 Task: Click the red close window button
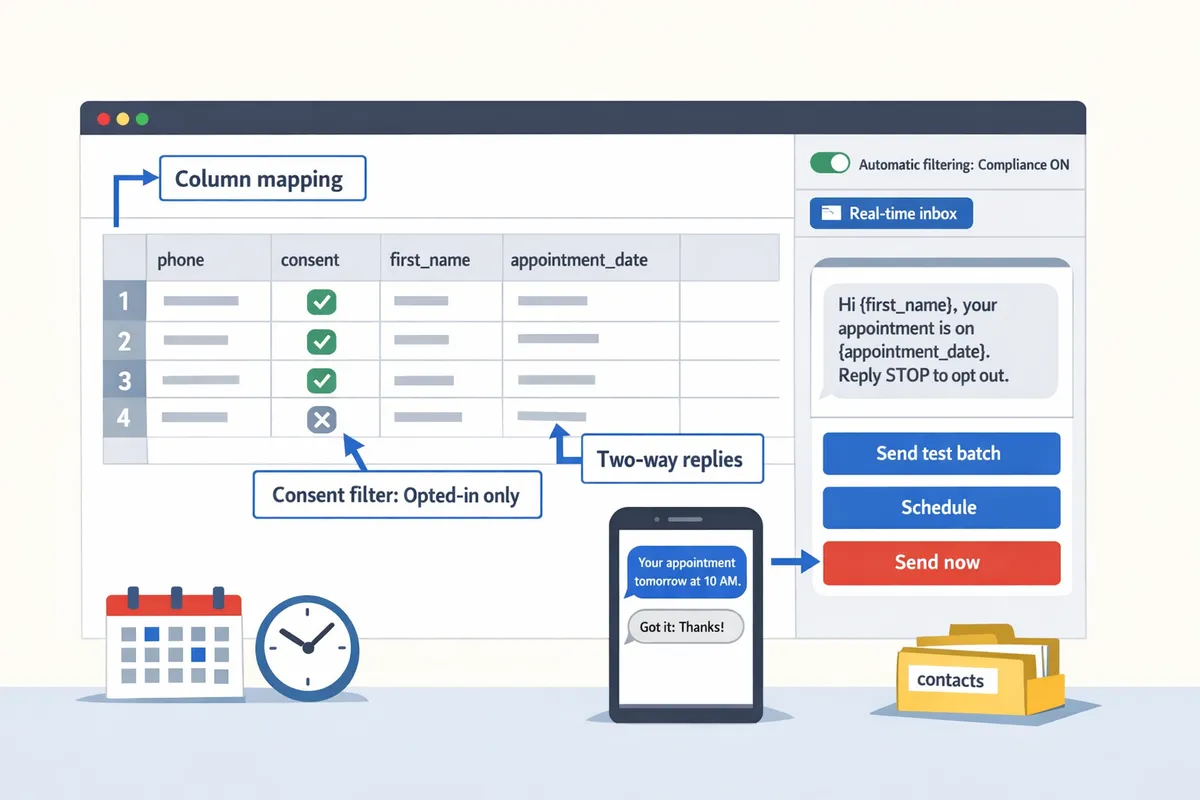[103, 119]
